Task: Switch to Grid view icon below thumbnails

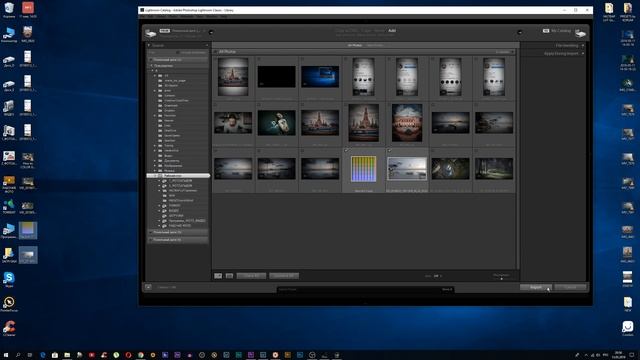Action: (x=218, y=276)
